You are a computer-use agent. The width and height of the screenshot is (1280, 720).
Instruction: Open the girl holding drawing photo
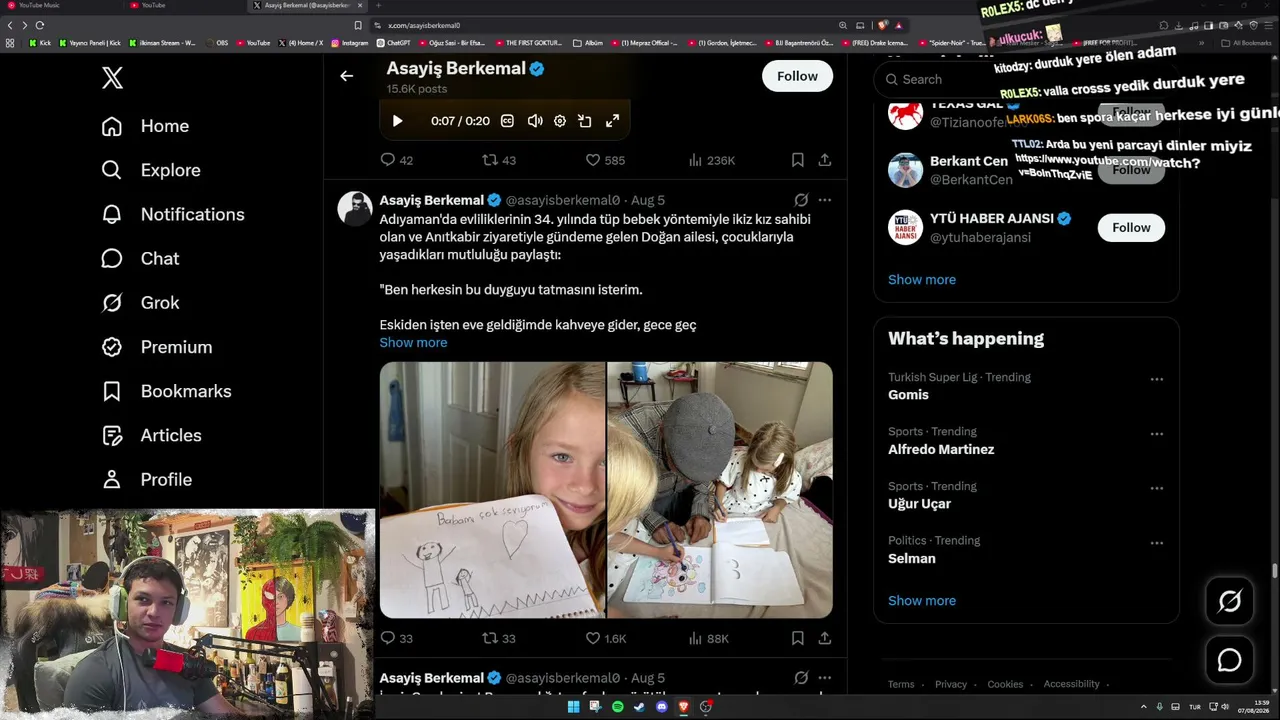coord(492,490)
